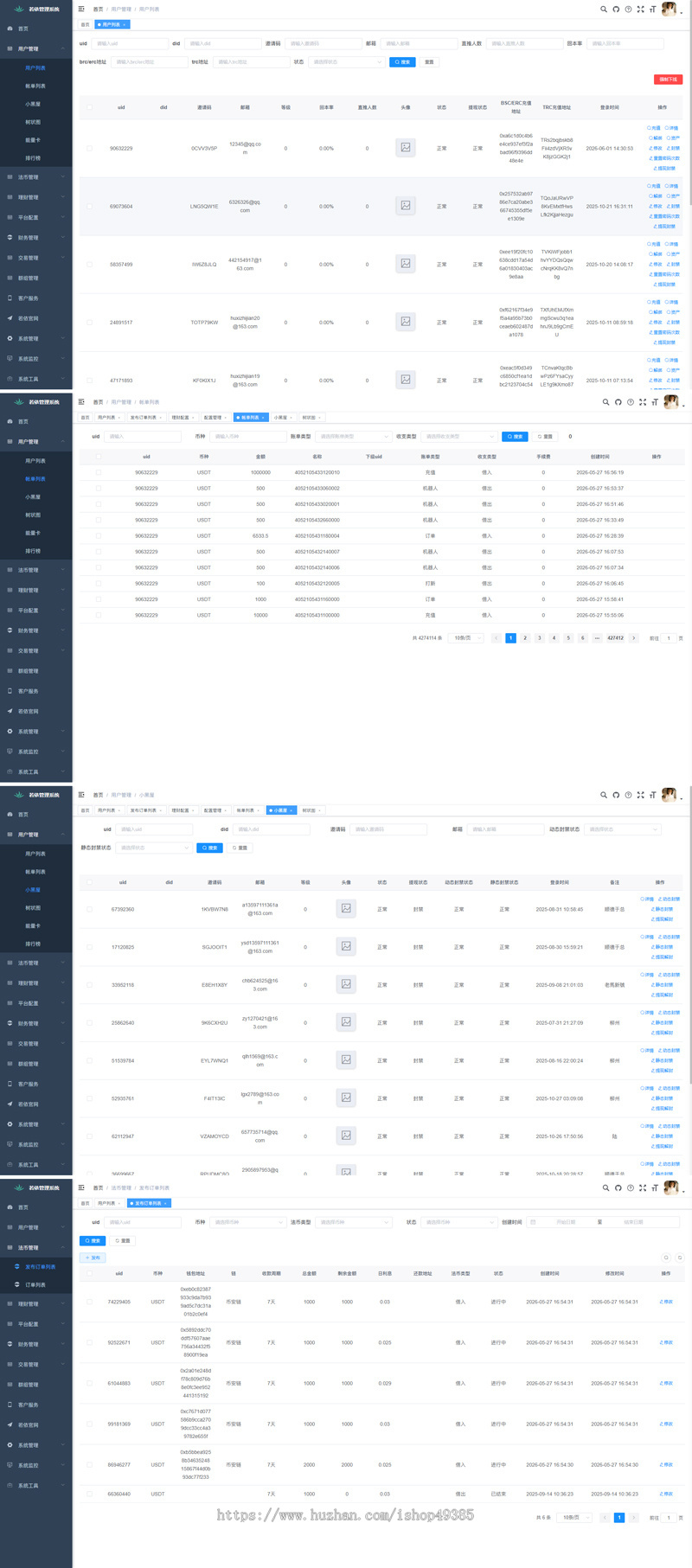Open the user profile avatar on 小黑屋 page header
The height and width of the screenshot is (1568, 692).
(x=669, y=795)
